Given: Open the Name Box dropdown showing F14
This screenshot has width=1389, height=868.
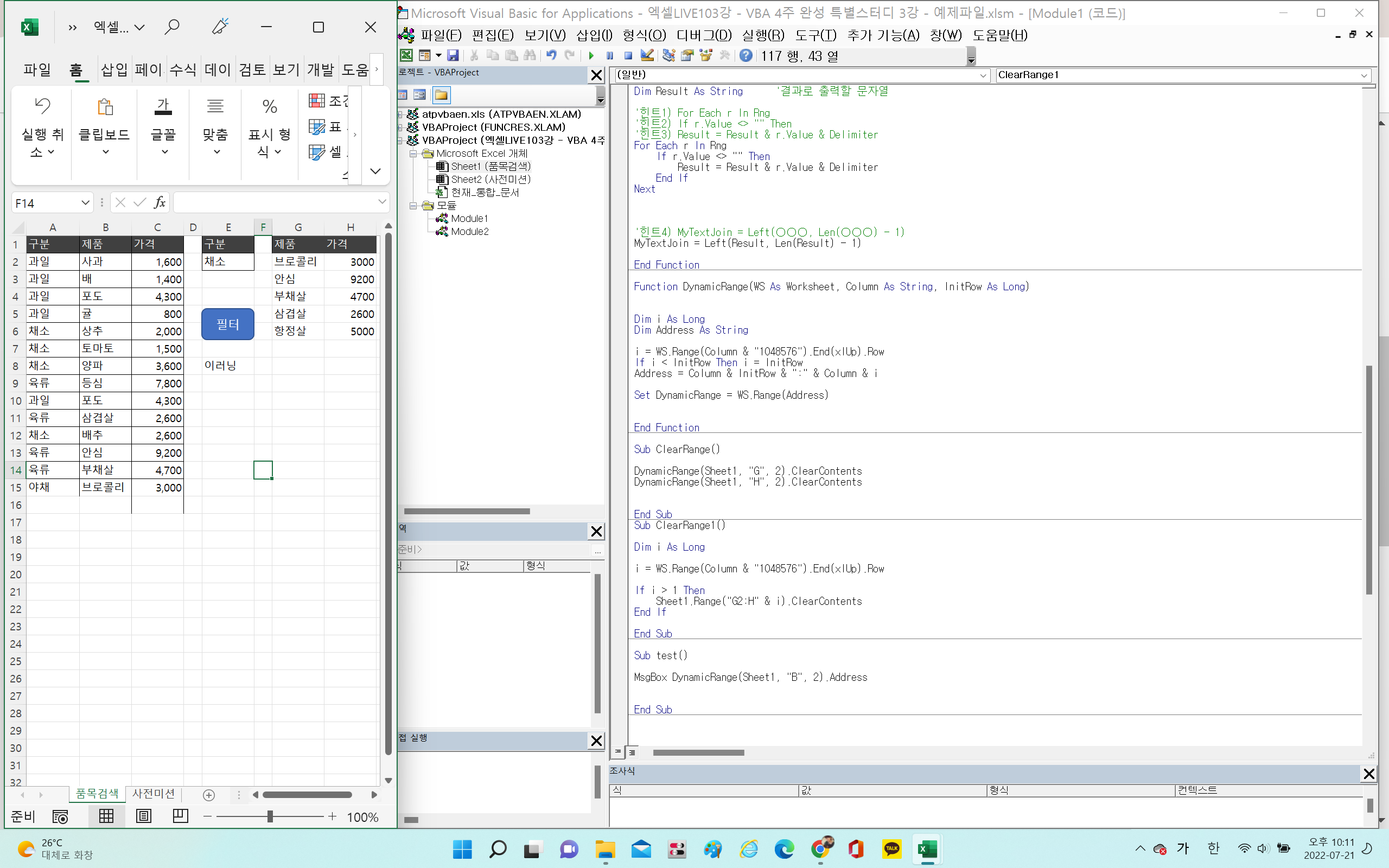Looking at the screenshot, I should 85,203.
